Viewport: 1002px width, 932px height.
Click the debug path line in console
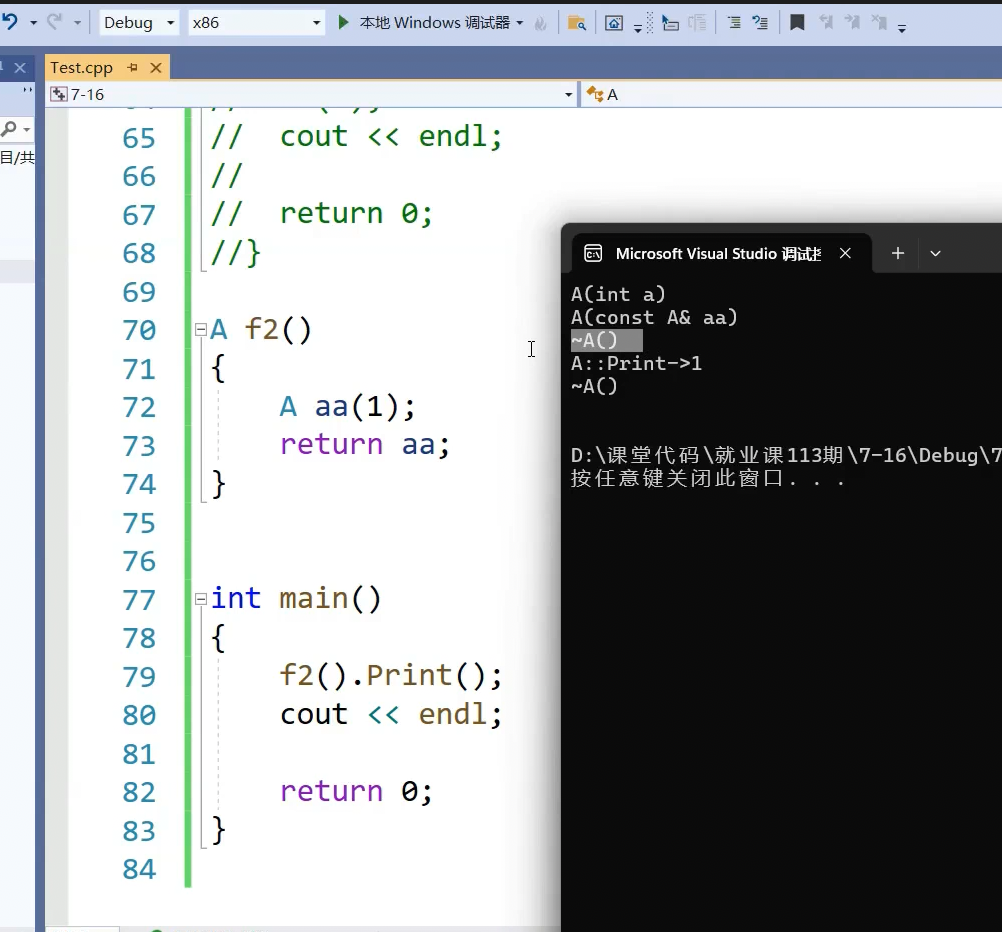[786, 456]
